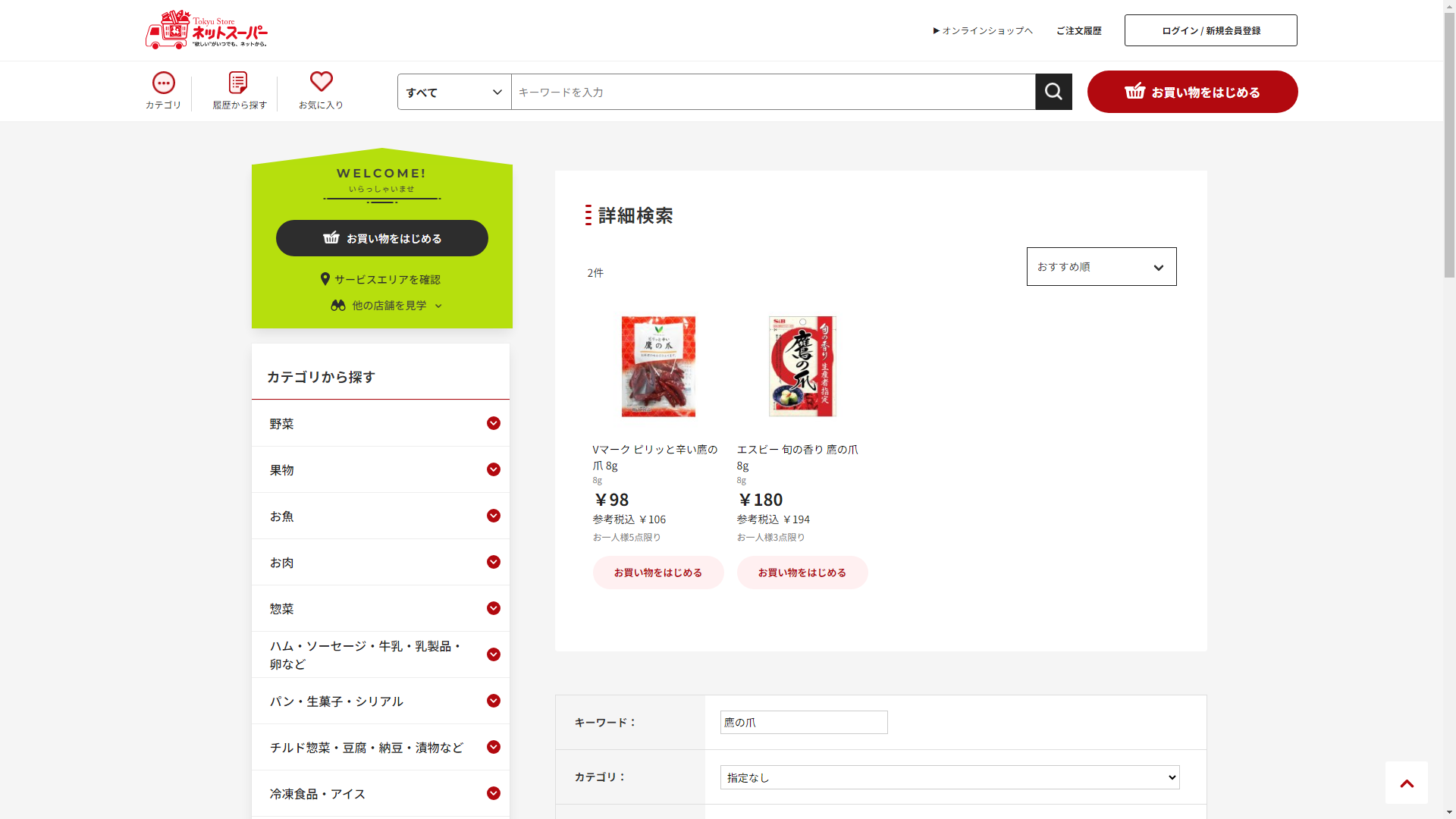Viewport: 1456px width, 819px height.
Task: Click ログイン / 新規会員登録 button
Action: tap(1210, 30)
